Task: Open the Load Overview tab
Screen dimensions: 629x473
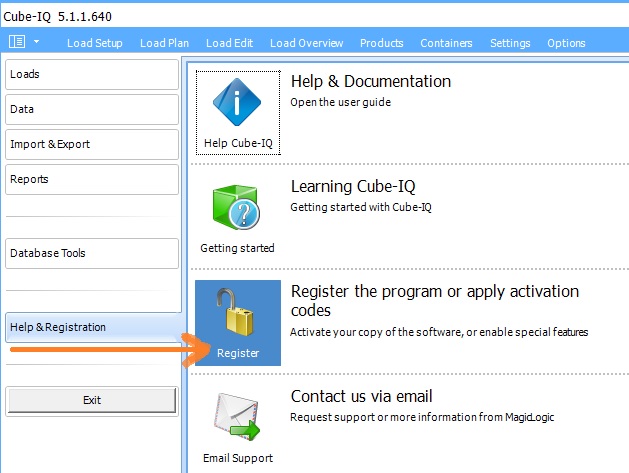Action: tap(306, 43)
